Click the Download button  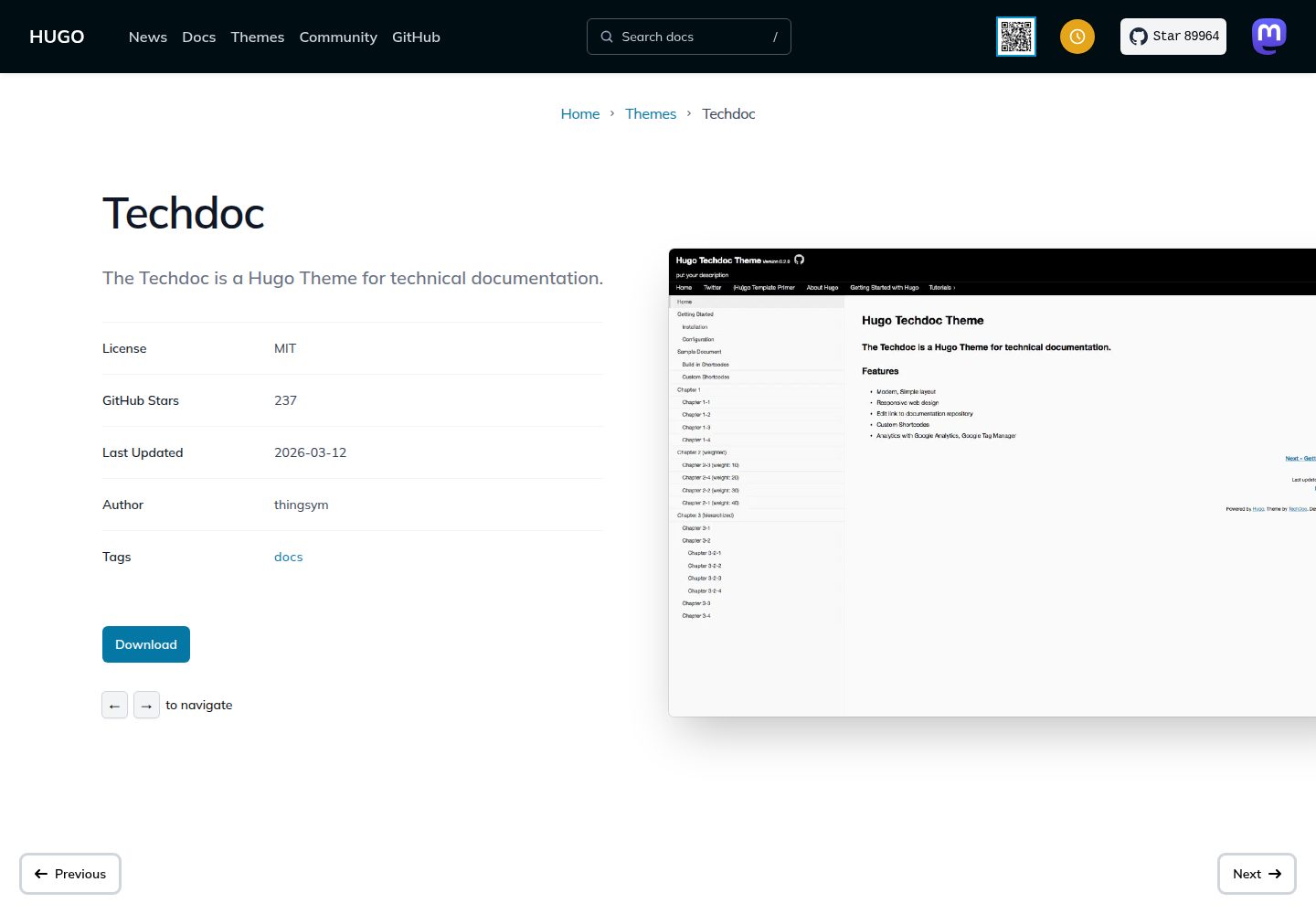pos(146,644)
